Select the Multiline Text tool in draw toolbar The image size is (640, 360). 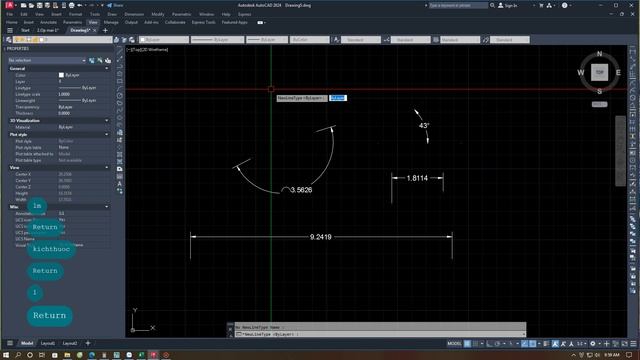120,184
